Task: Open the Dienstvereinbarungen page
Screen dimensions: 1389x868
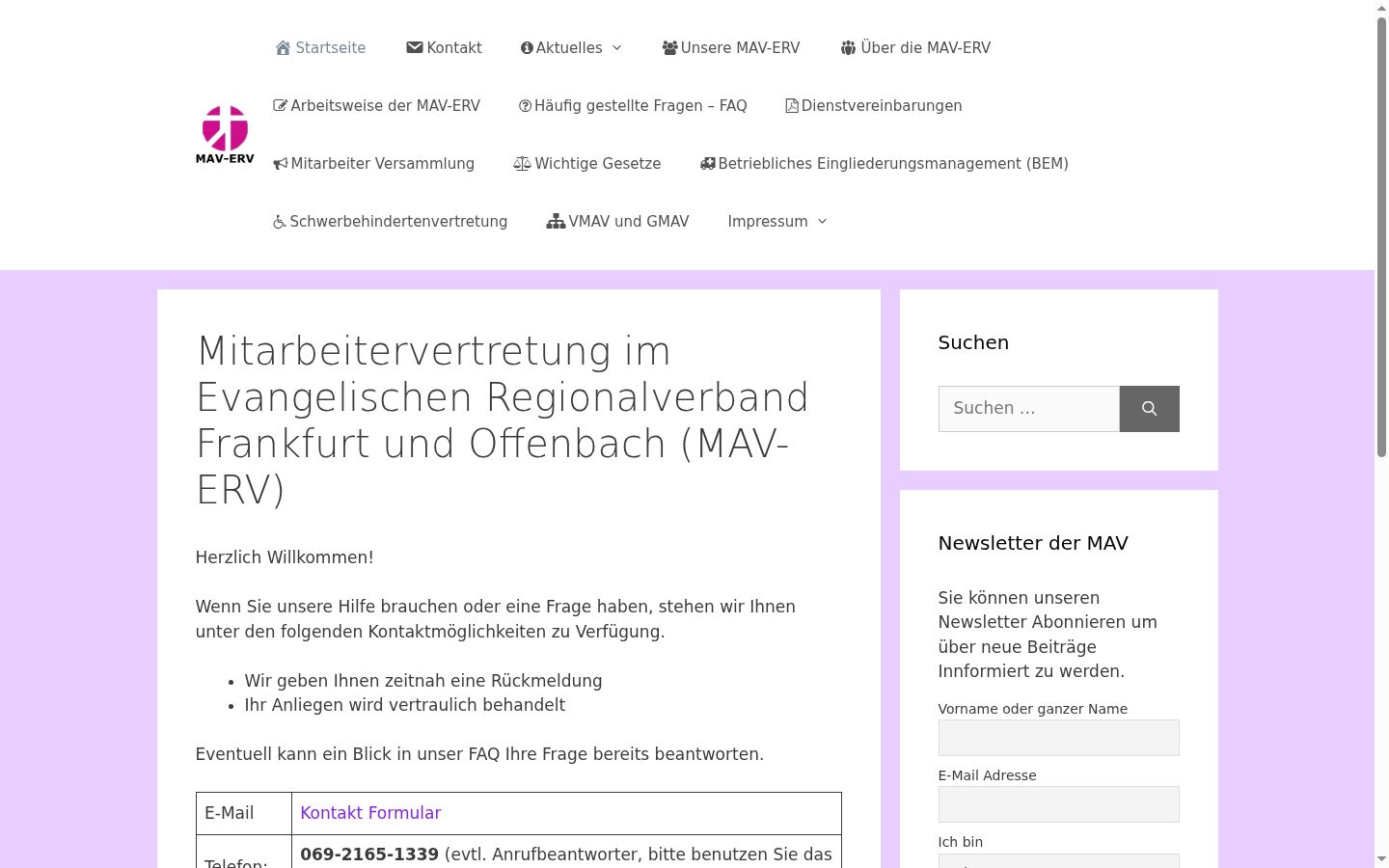Action: 874,106
